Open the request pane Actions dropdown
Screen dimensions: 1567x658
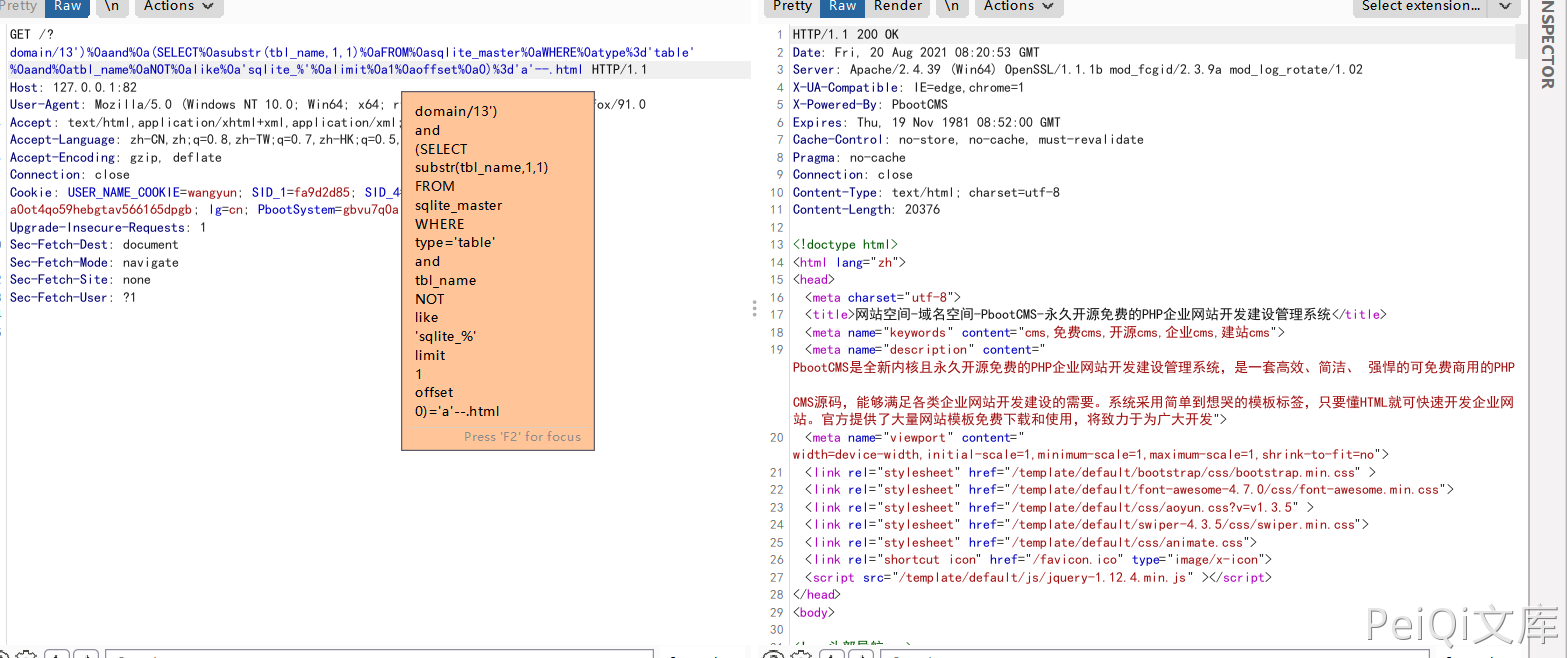click(178, 6)
